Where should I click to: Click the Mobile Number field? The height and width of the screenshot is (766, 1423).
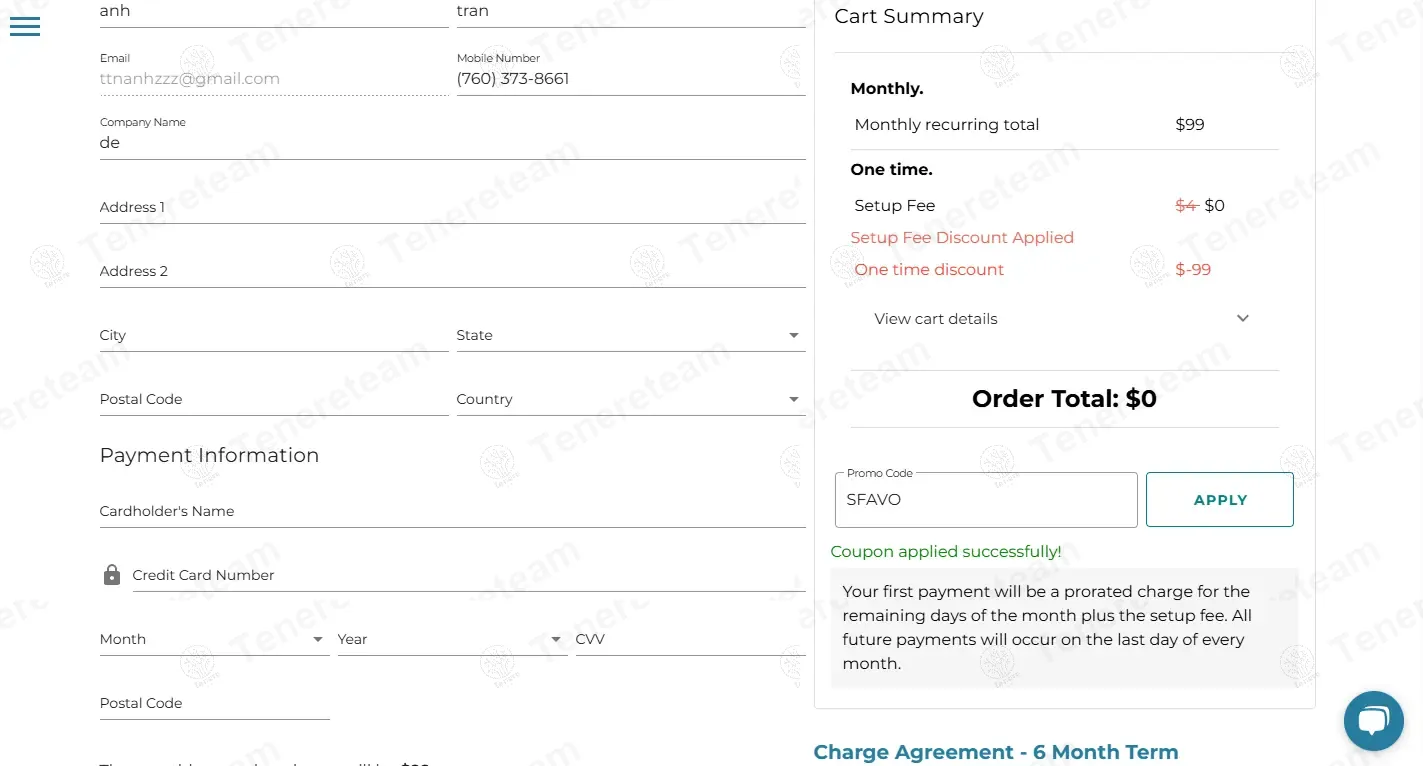click(x=630, y=79)
